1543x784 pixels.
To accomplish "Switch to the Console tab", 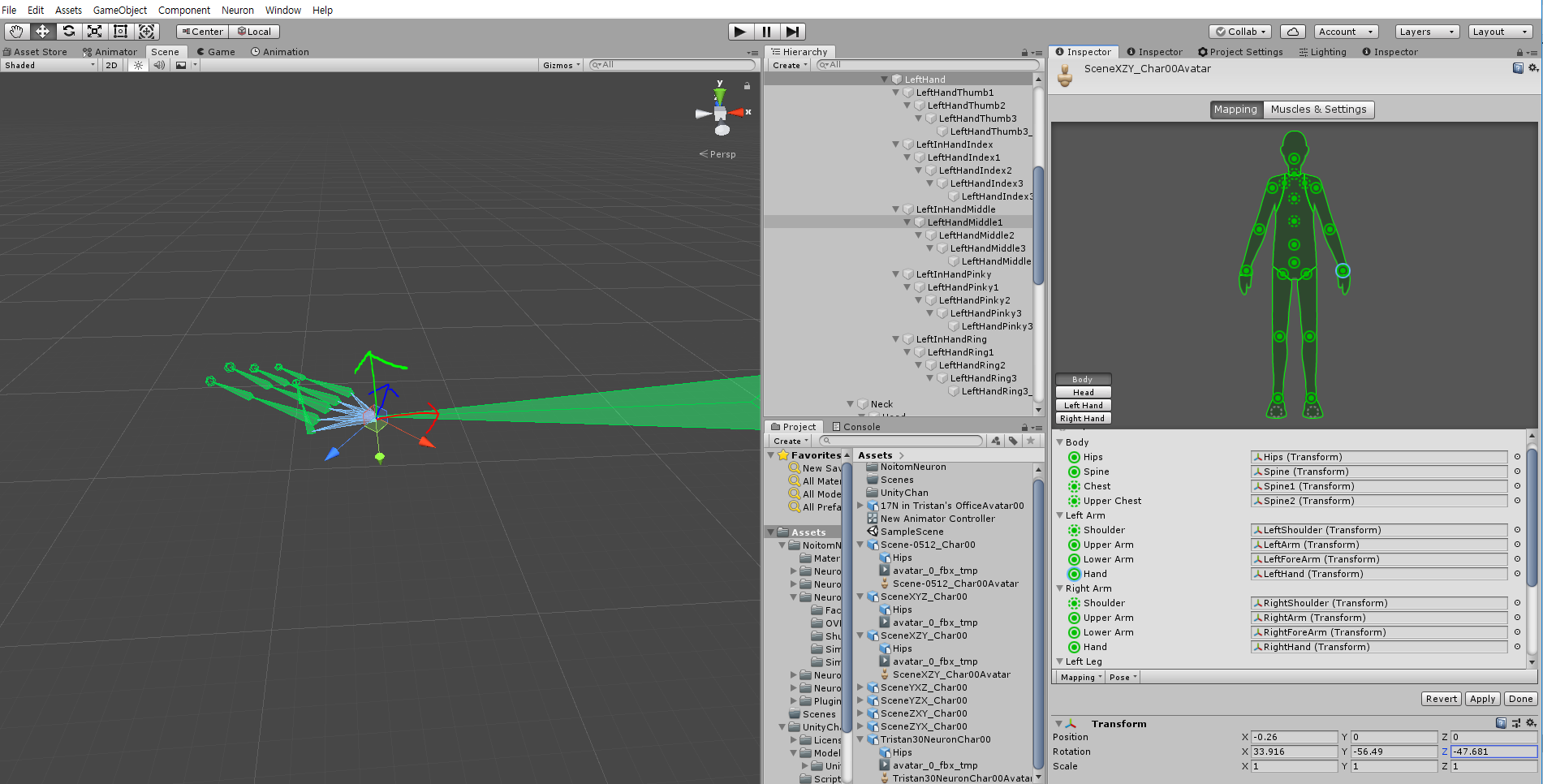I will (856, 427).
